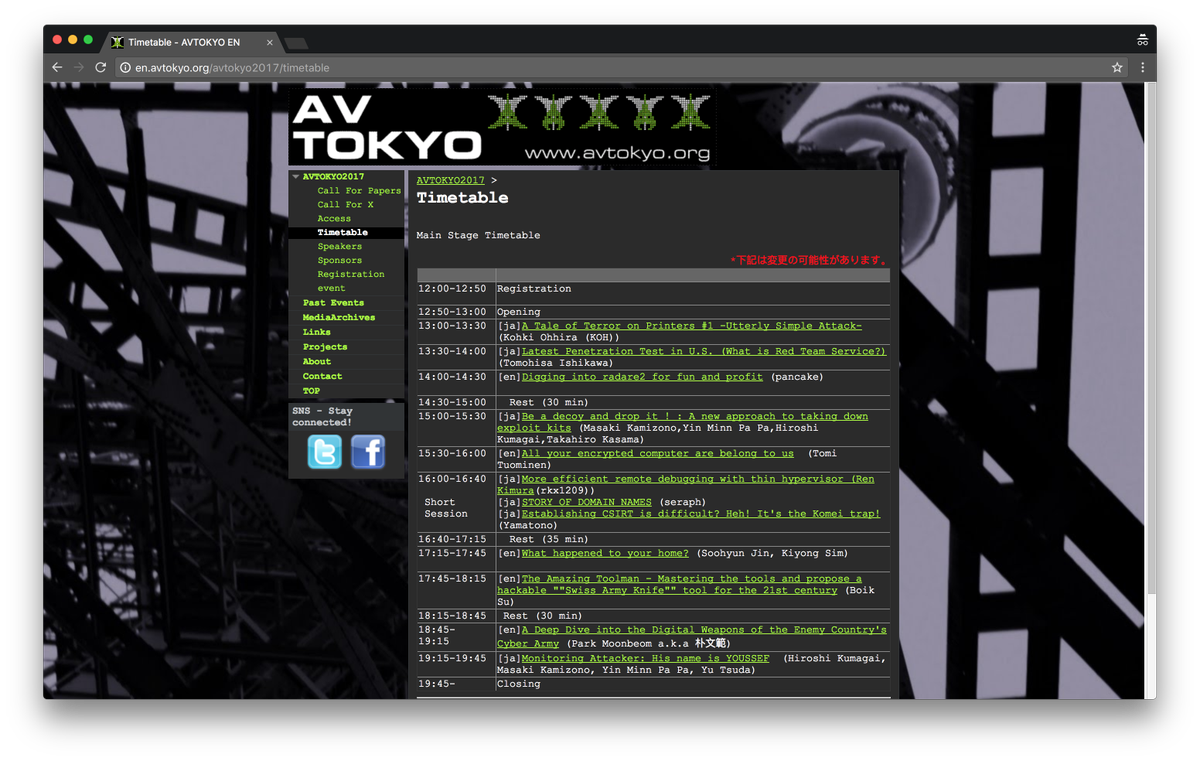Open What happened to your home? talk
The height and width of the screenshot is (761, 1200).
click(604, 553)
